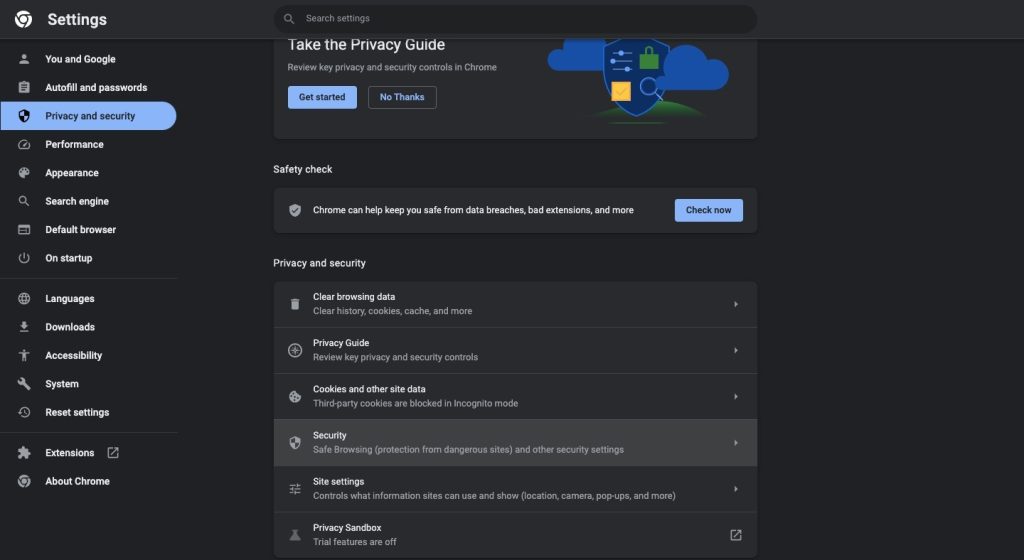
Task: Focus the Search settings field
Action: click(x=515, y=19)
